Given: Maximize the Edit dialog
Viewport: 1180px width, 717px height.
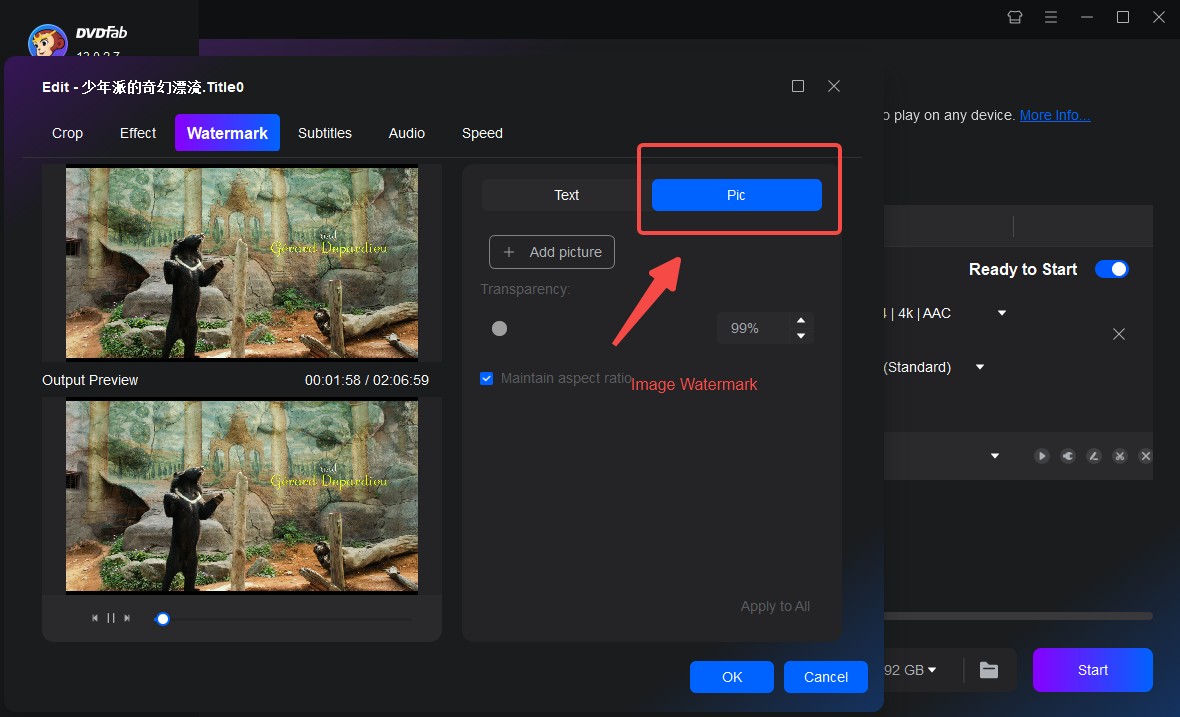Looking at the screenshot, I should 798,87.
